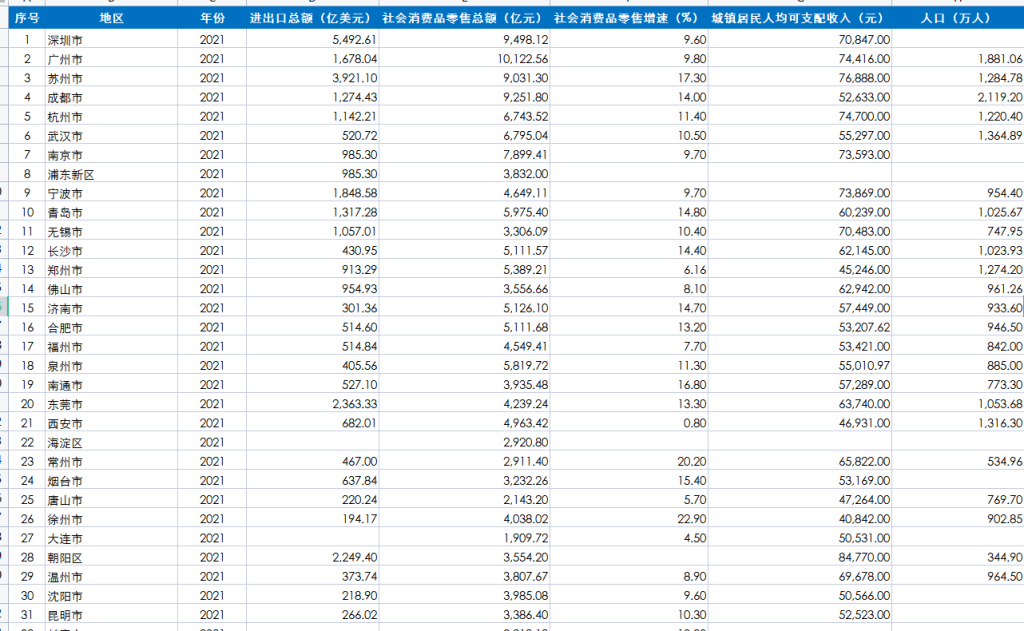Click the 广州市 cell
The image size is (1024, 631).
(111, 59)
